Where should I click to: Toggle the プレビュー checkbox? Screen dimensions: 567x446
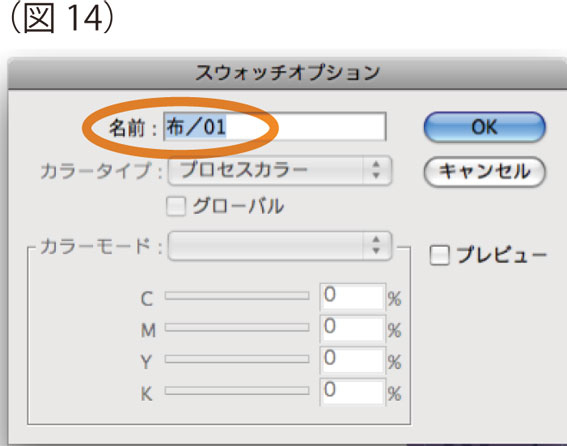(440, 255)
